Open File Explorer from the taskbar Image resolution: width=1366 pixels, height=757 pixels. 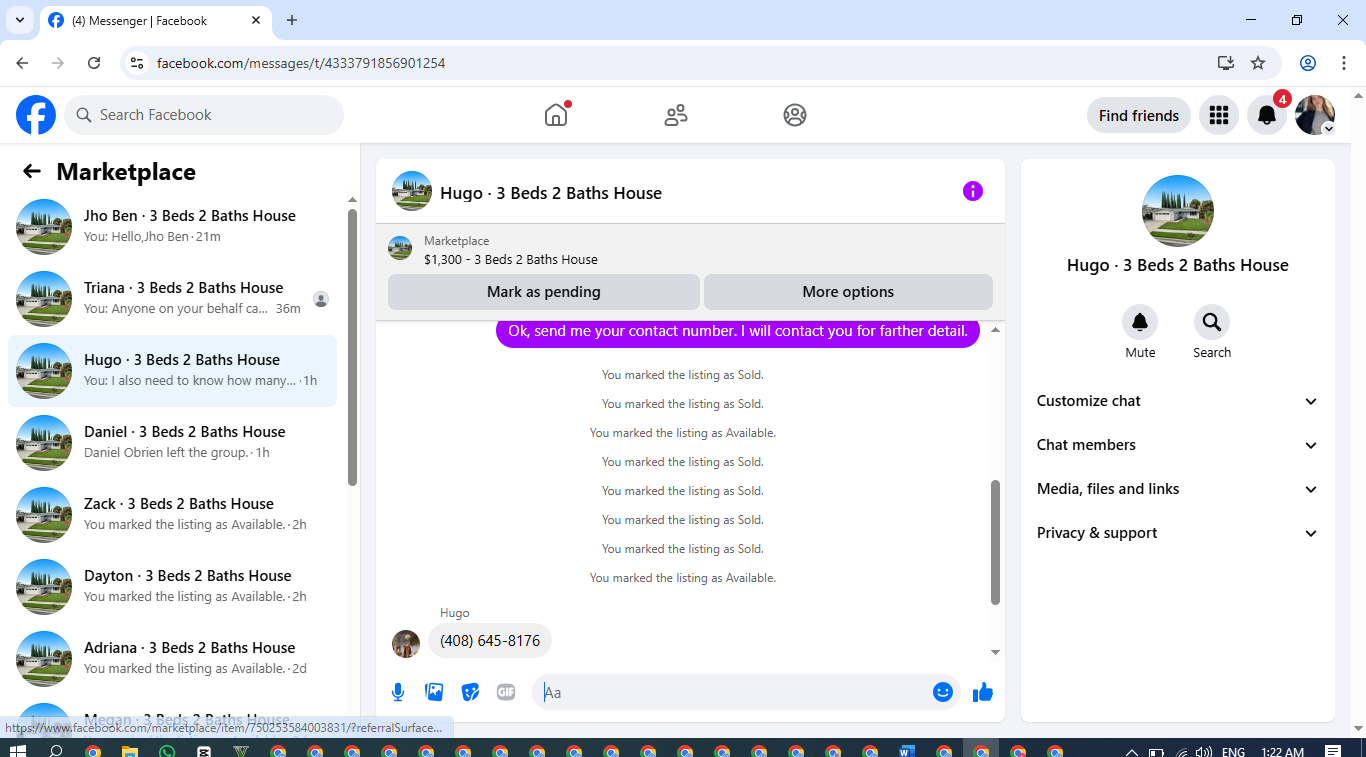click(130, 751)
